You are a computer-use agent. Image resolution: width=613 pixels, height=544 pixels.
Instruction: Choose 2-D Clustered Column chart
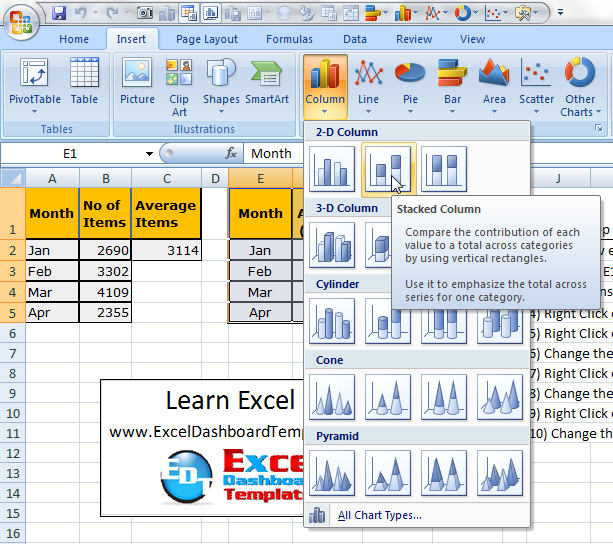click(332, 169)
